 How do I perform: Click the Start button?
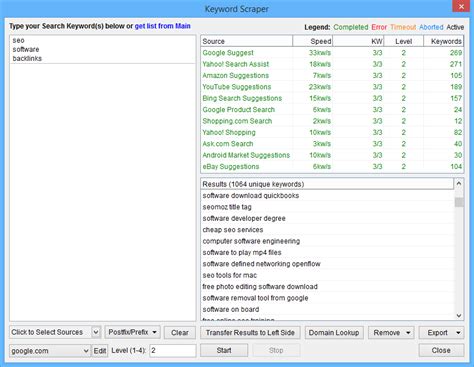point(224,350)
